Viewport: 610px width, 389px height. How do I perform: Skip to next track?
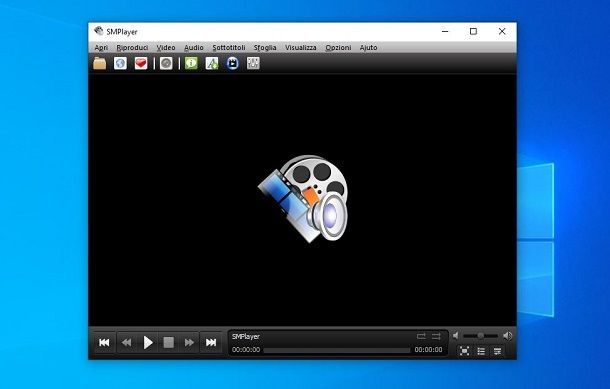pyautogui.click(x=211, y=342)
